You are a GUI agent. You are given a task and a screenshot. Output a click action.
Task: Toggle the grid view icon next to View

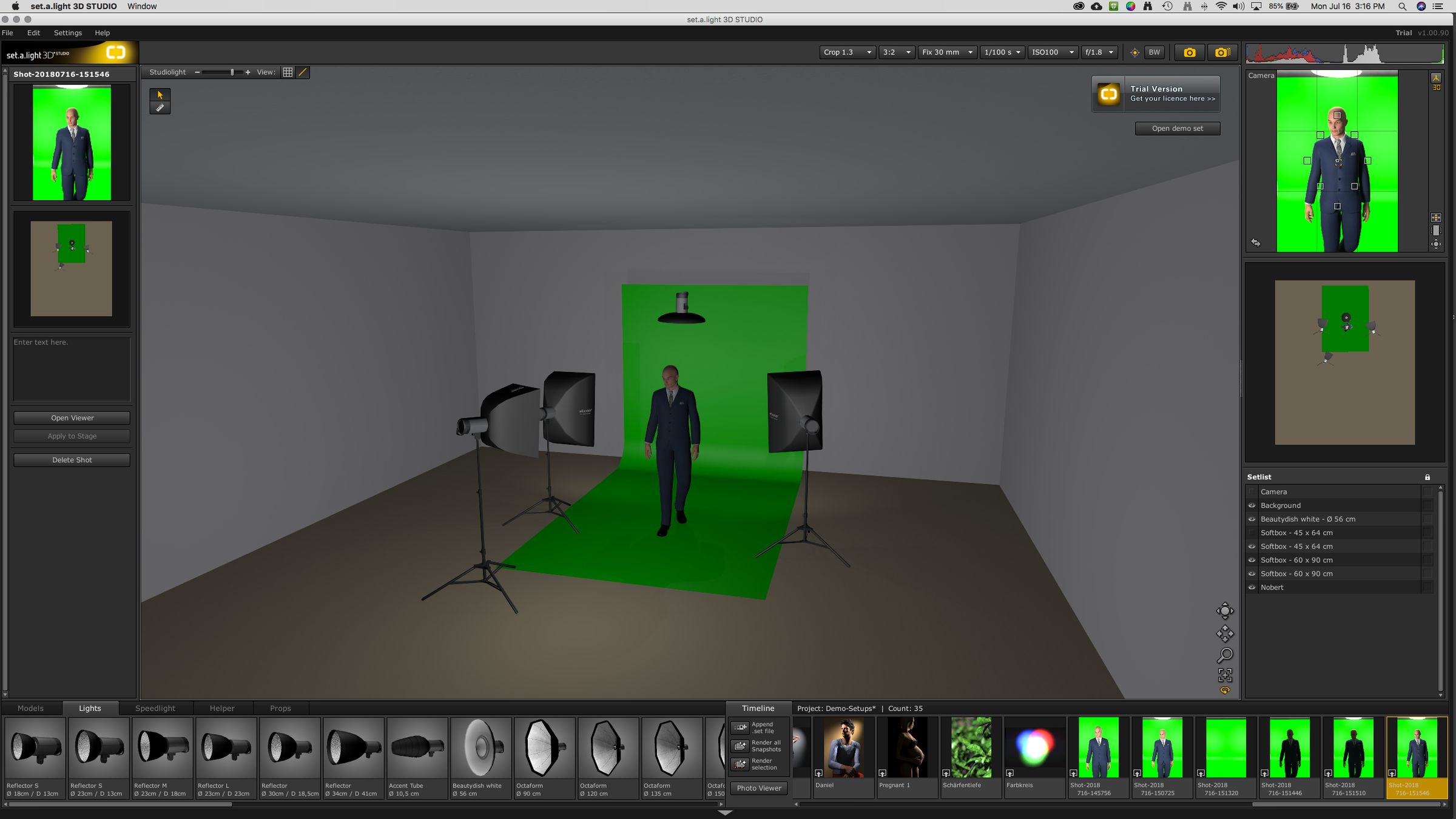coord(287,72)
